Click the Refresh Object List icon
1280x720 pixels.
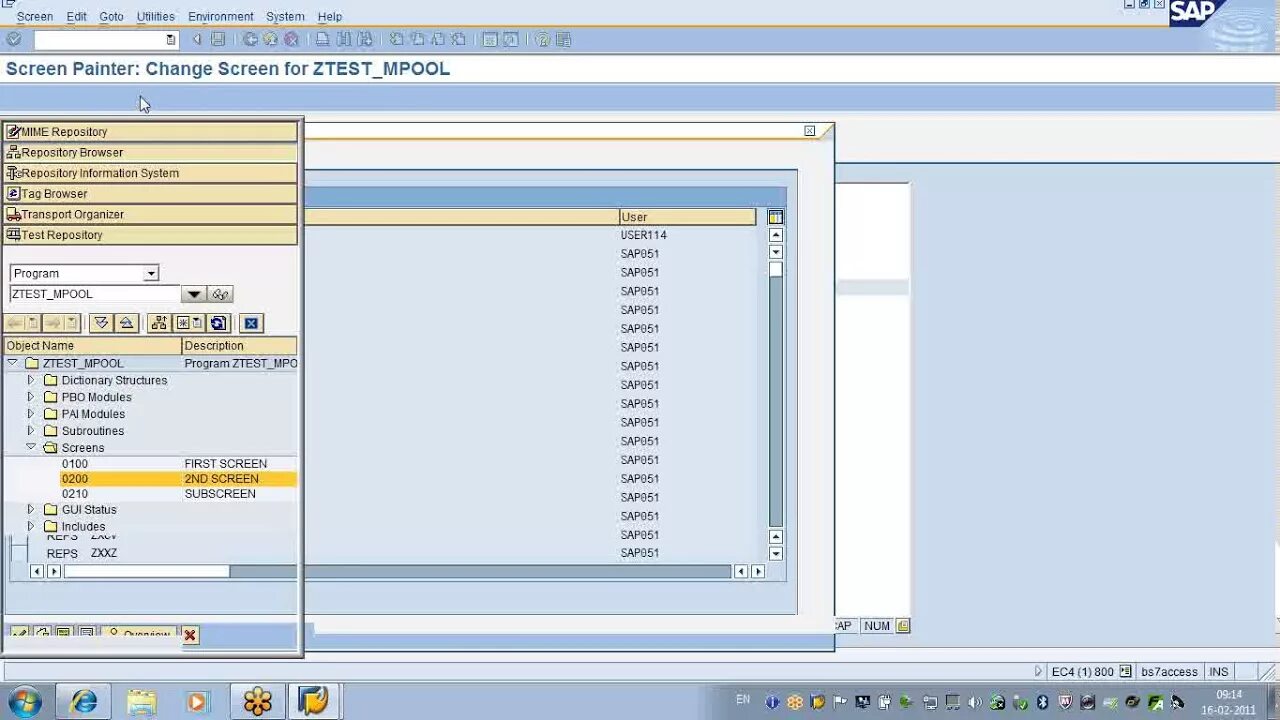coord(219,323)
